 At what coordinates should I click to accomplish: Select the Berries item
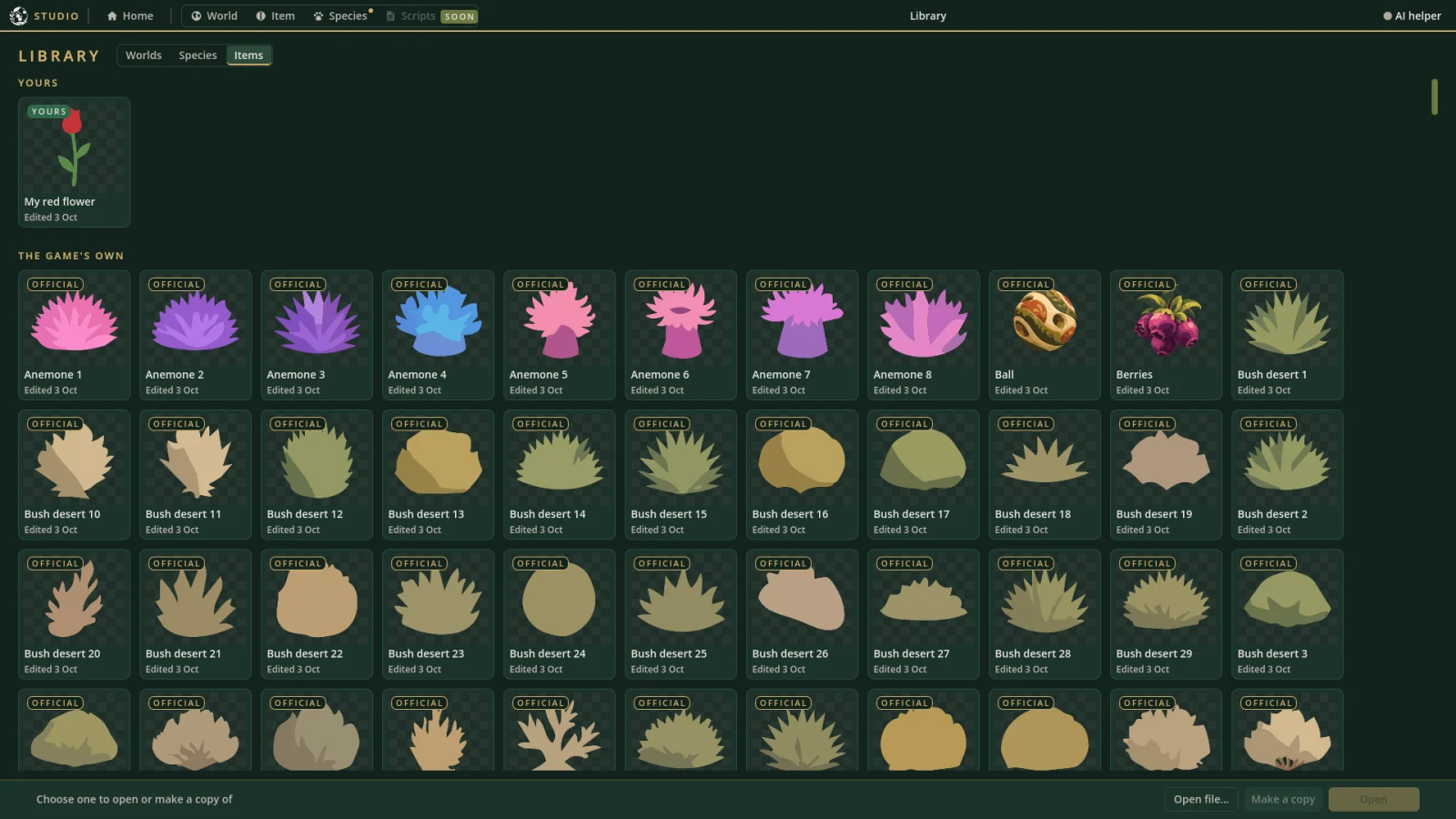1166,335
